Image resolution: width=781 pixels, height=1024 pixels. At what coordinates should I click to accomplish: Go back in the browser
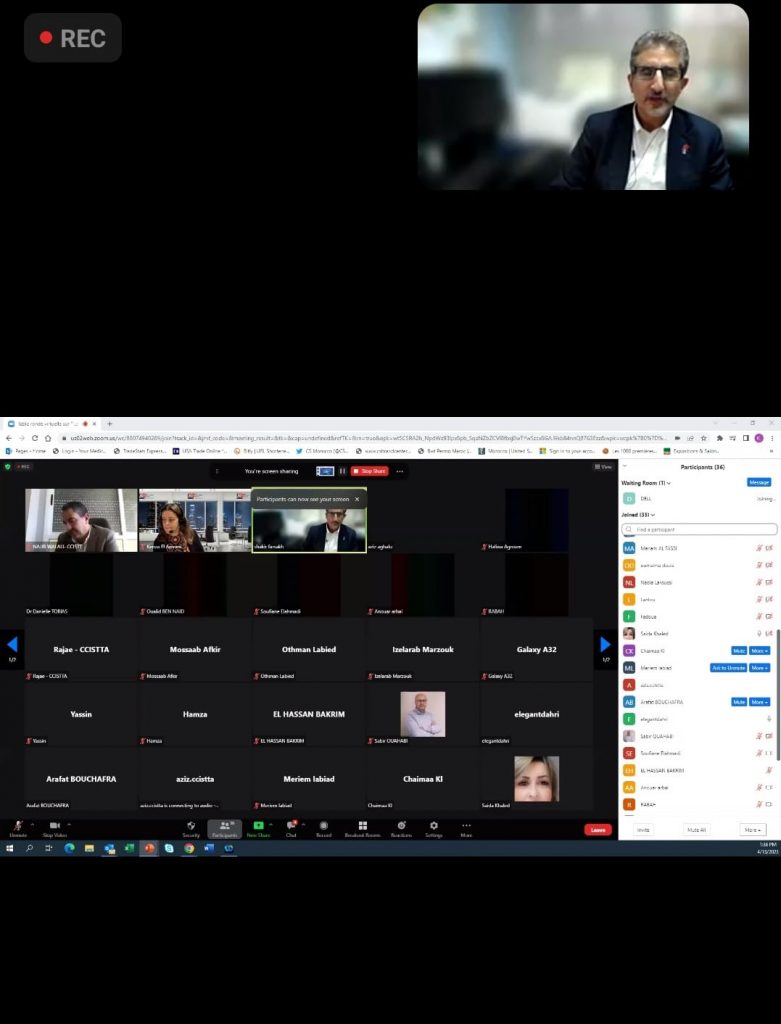(x=9, y=438)
